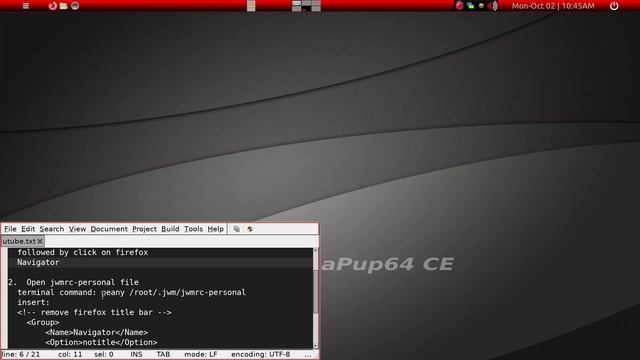Click the 'Open jwmrc-personal file' line
Image resolution: width=640 pixels, height=360 pixels.
click(x=82, y=282)
